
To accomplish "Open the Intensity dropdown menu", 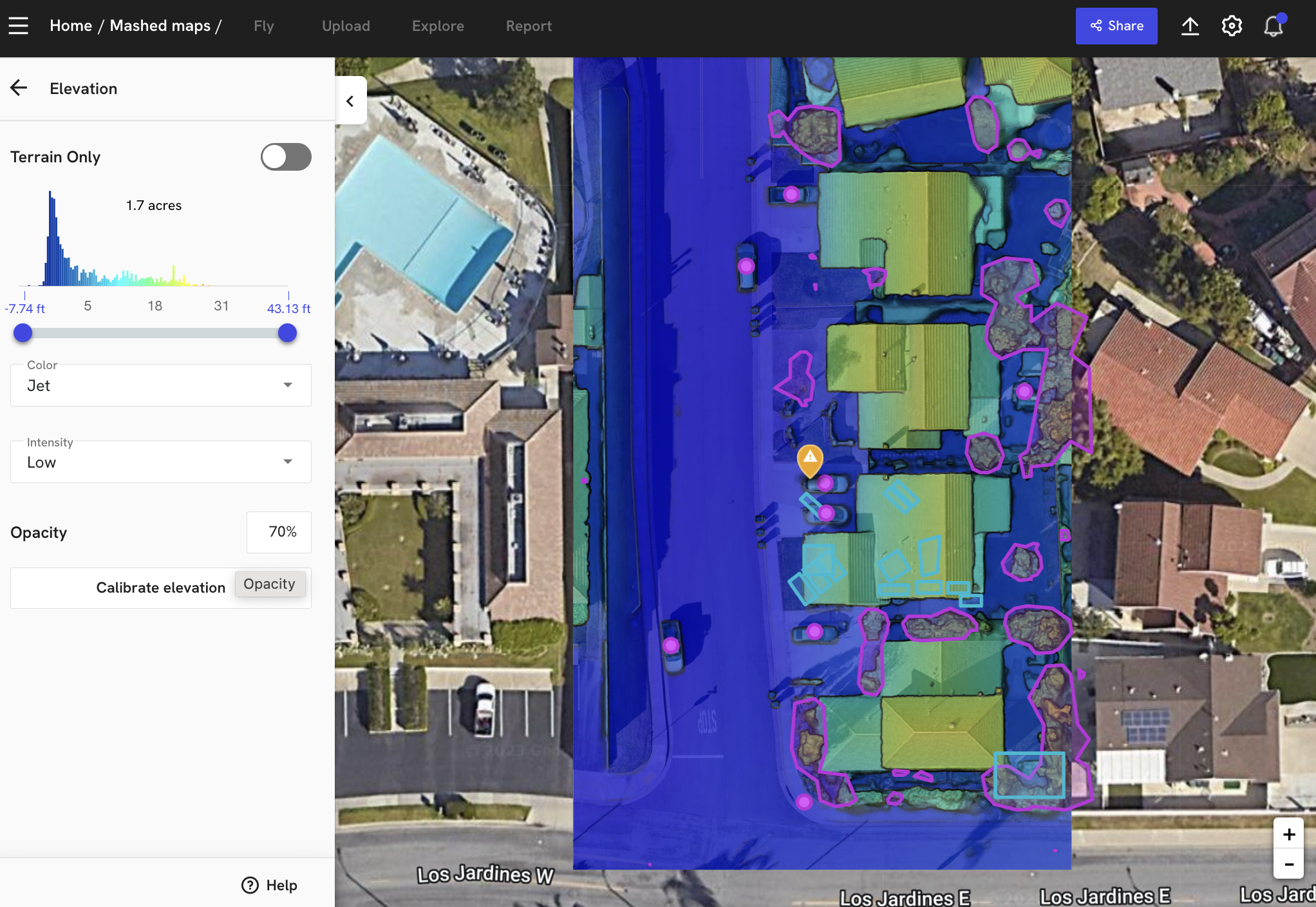I will pos(160,461).
